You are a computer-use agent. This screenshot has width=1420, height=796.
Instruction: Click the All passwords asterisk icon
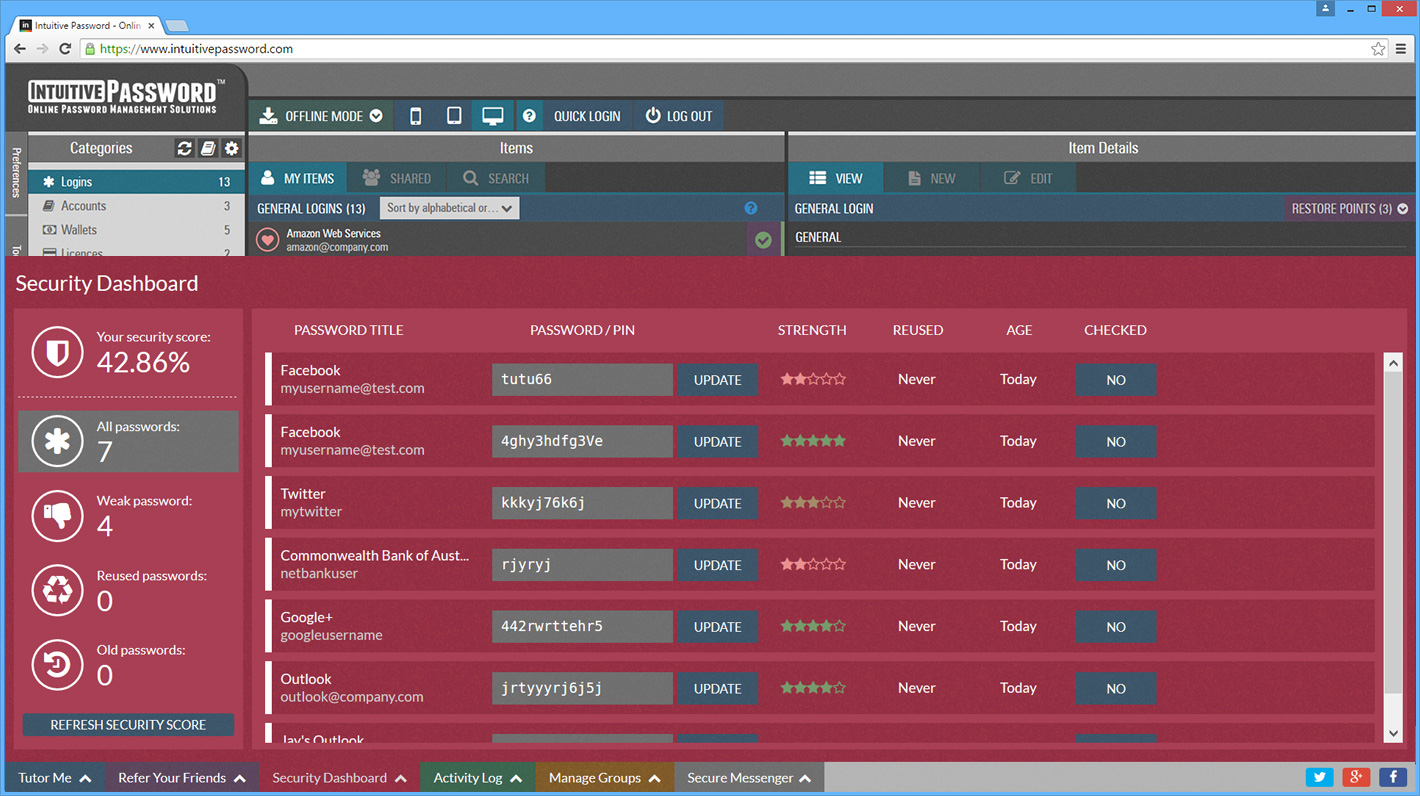tap(57, 441)
